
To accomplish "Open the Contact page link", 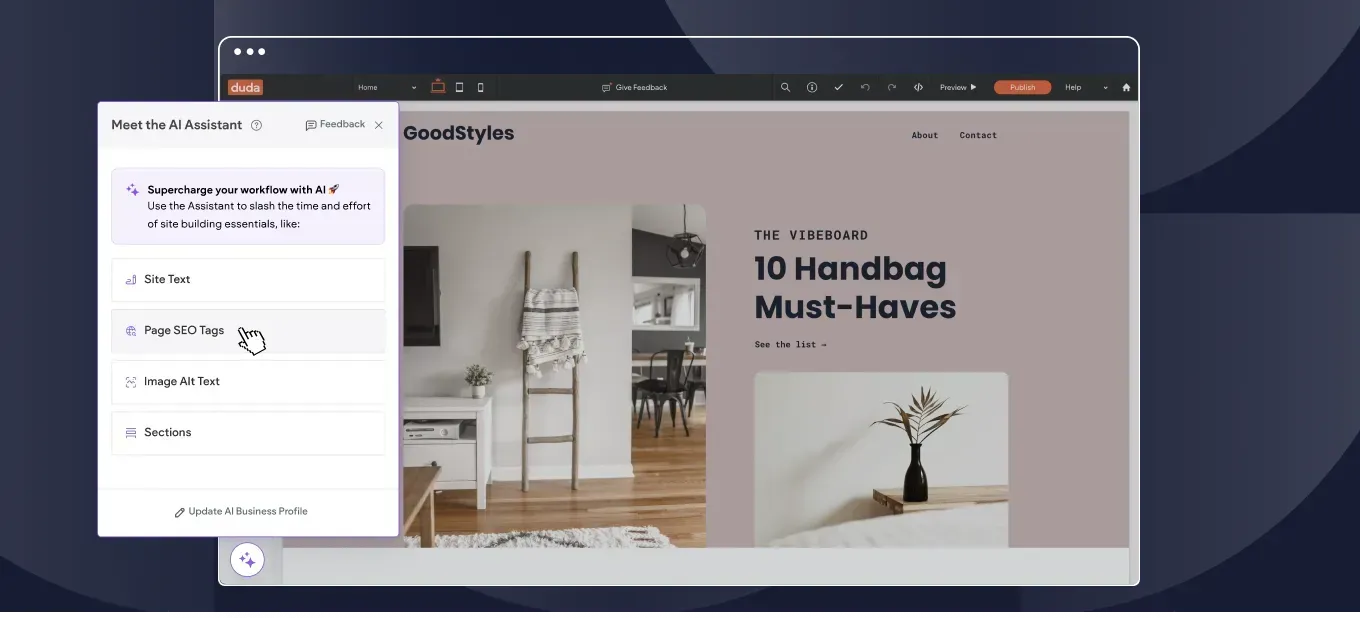I will point(978,135).
